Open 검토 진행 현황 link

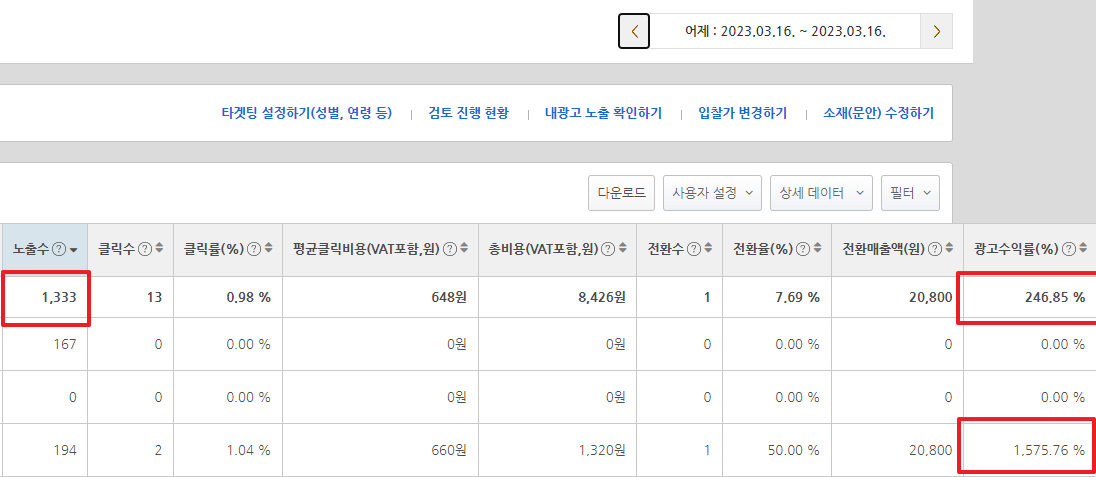(469, 113)
